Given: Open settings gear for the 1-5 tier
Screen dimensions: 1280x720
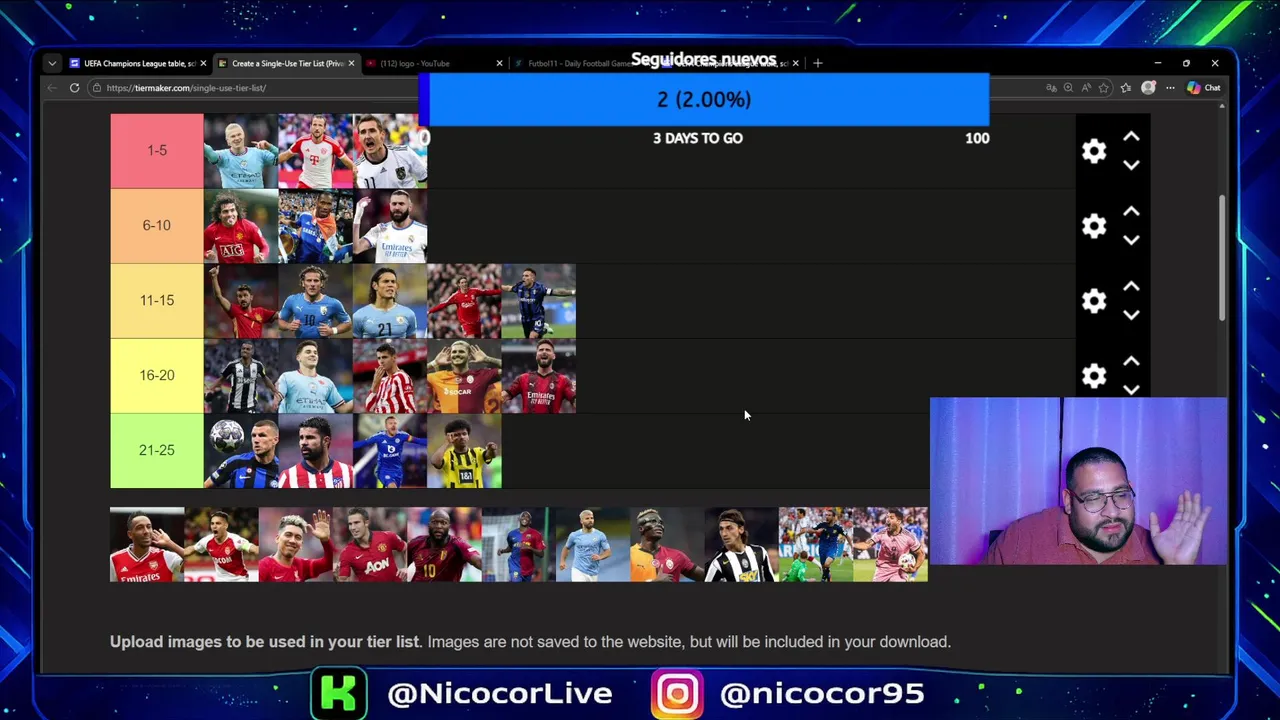Looking at the screenshot, I should (x=1094, y=151).
